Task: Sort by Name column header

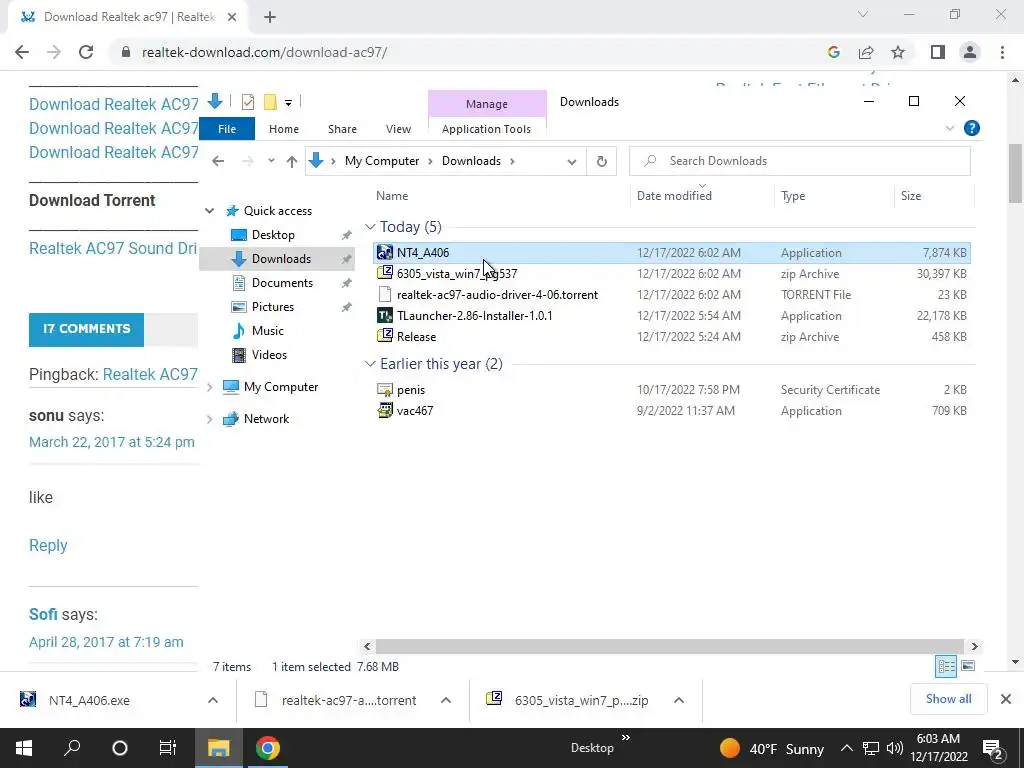Action: (x=392, y=196)
